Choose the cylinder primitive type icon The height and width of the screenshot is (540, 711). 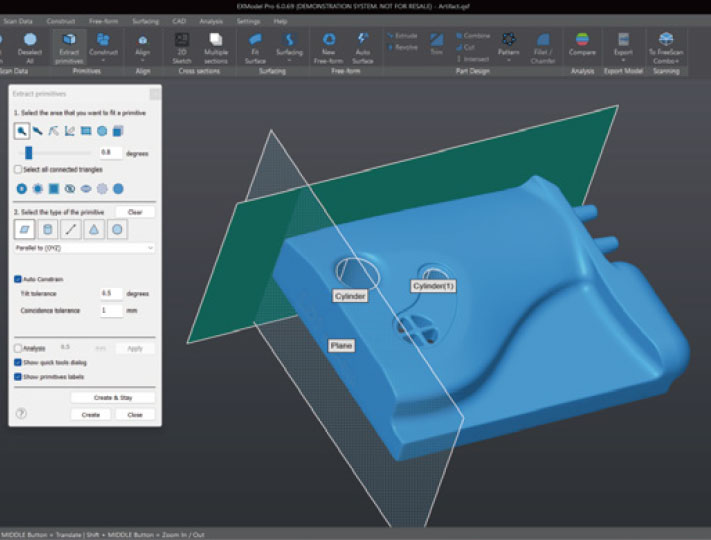[x=46, y=230]
